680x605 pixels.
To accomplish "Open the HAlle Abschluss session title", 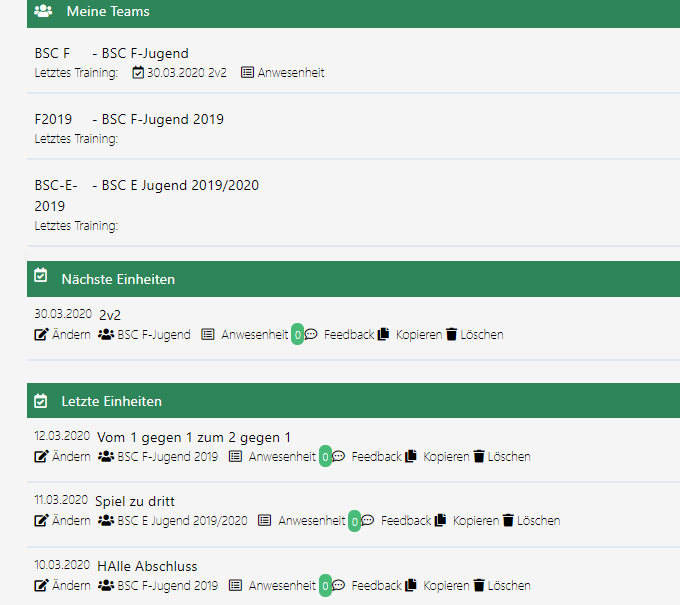I will tap(147, 566).
